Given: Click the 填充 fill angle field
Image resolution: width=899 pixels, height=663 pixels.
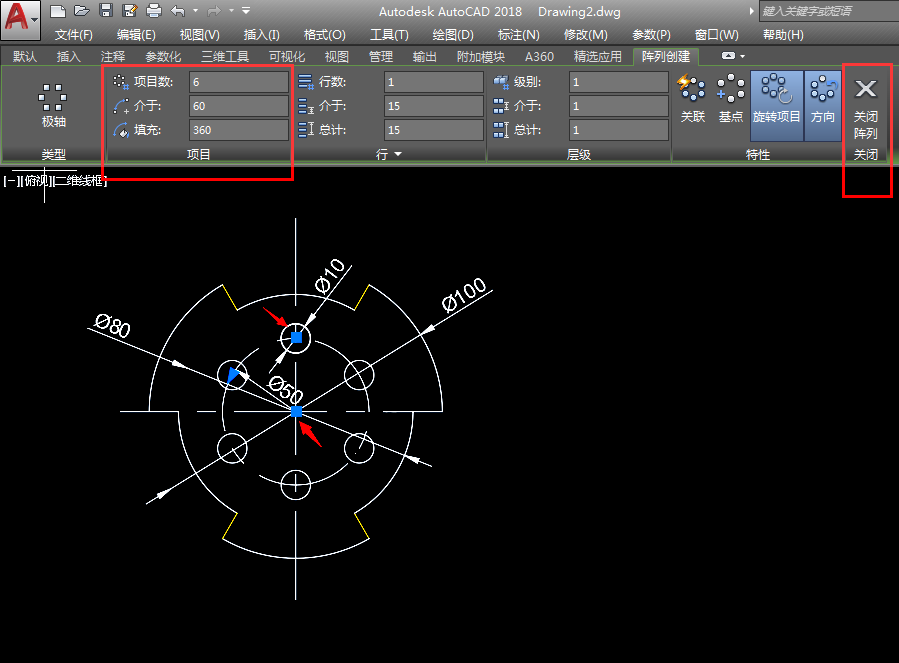Looking at the screenshot, I should point(238,130).
